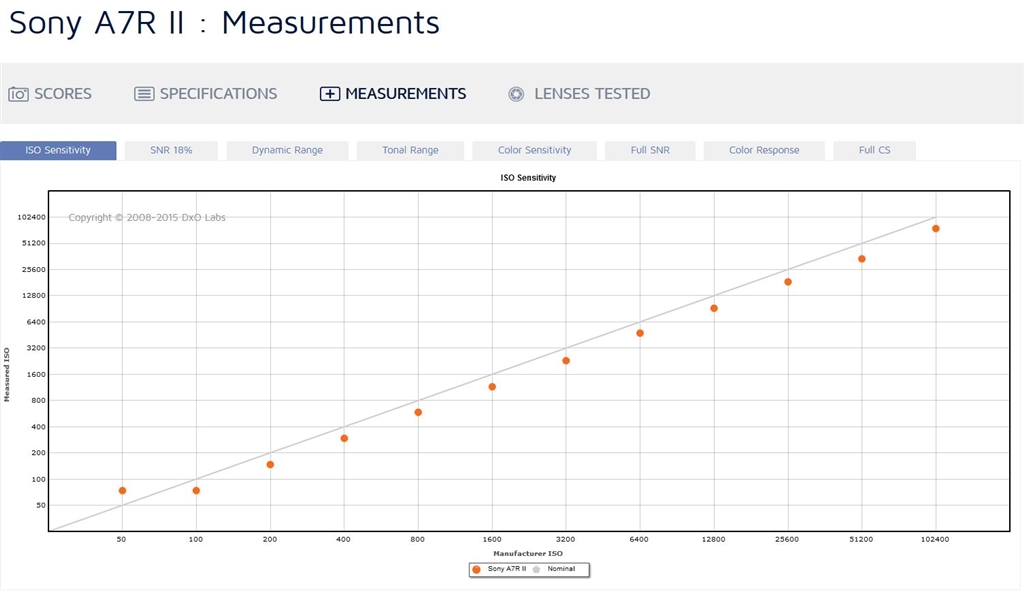Click the data point at manufacturer ISO 400
Screen dimensions: 1024x598
(344, 439)
